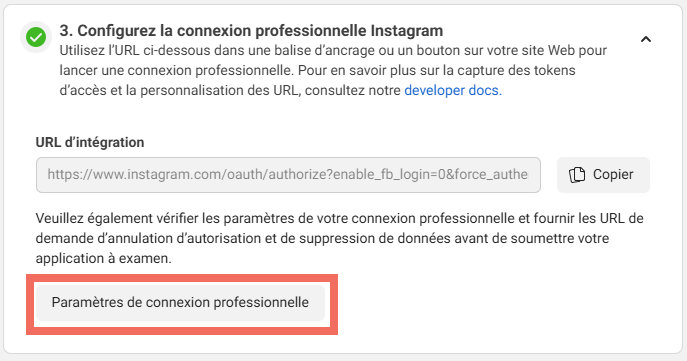Click the heading Configurez la connexion professionnelle Instagram

point(260,31)
